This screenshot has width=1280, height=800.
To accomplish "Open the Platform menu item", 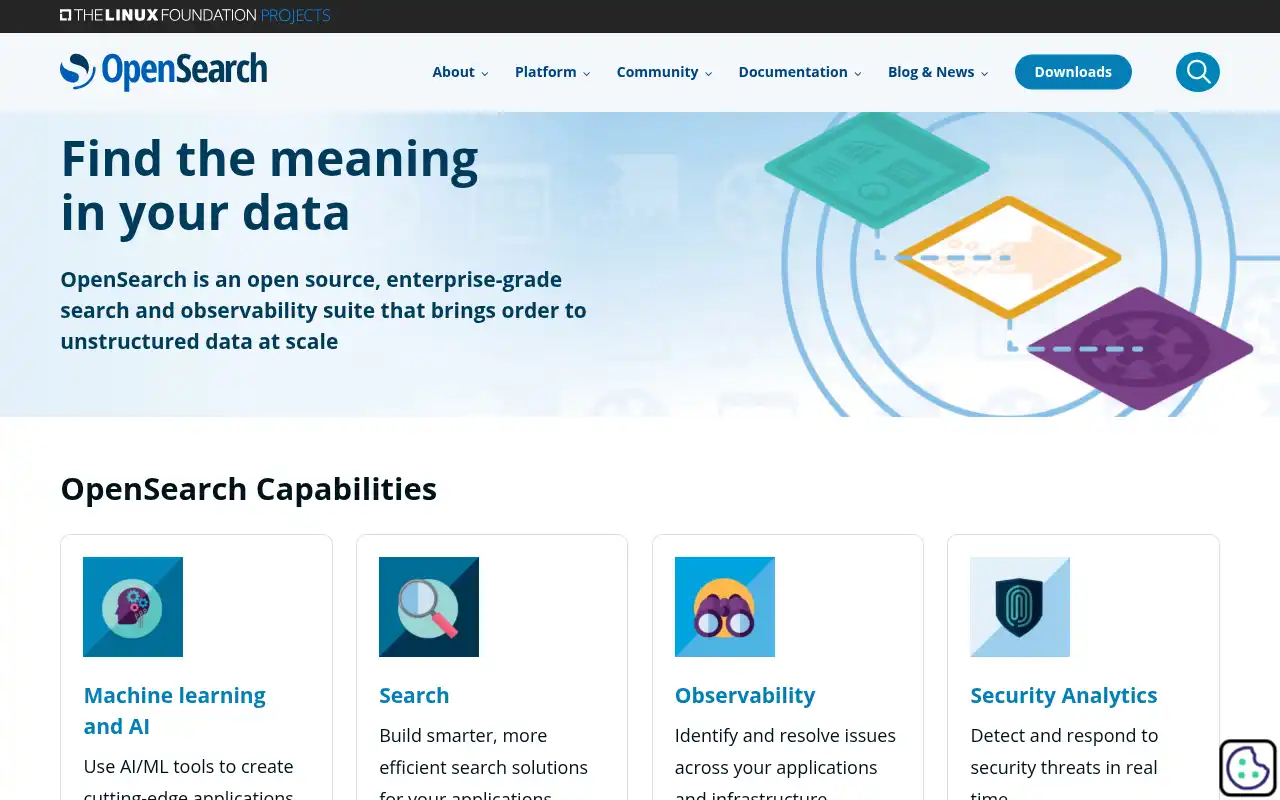I will click(x=545, y=72).
